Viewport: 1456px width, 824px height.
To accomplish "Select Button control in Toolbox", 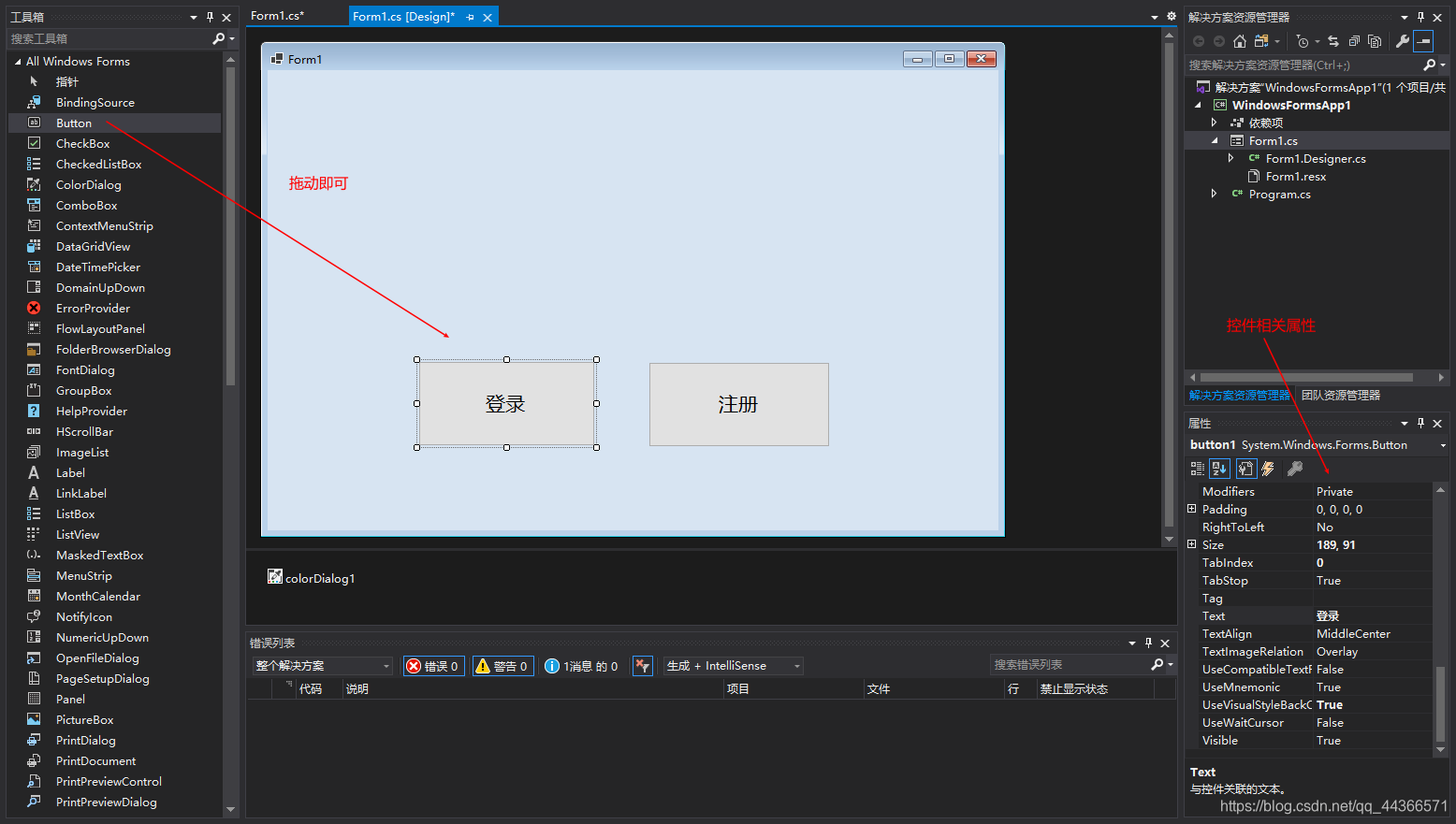I will tap(114, 123).
